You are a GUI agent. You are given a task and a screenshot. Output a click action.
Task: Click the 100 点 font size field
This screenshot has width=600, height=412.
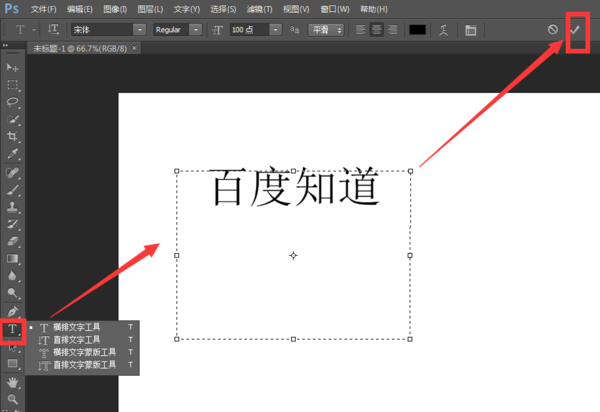(x=249, y=30)
